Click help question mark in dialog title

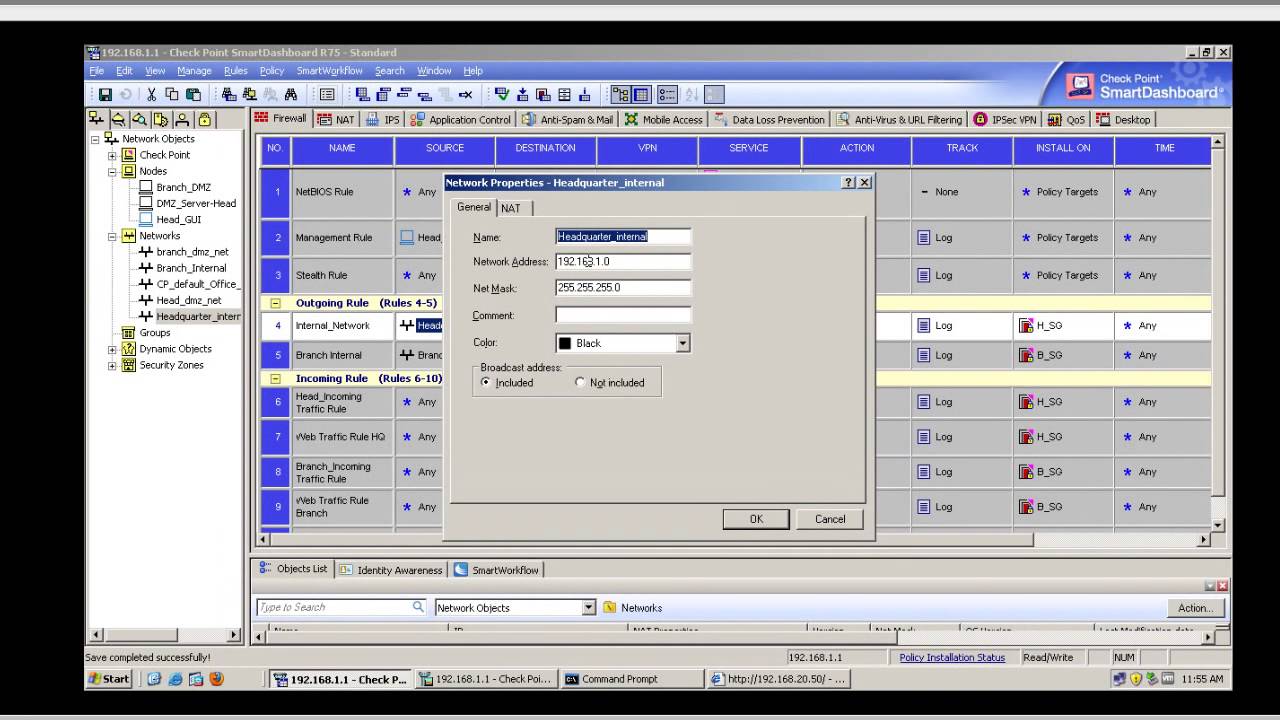(x=849, y=183)
